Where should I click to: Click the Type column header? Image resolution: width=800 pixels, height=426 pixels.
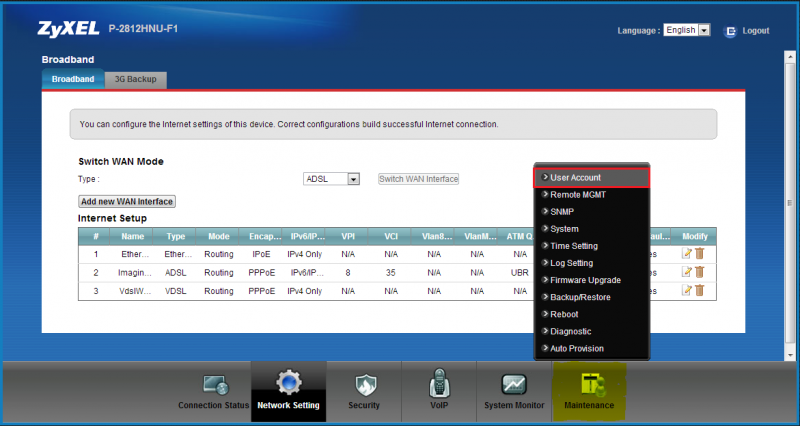pyautogui.click(x=176, y=236)
